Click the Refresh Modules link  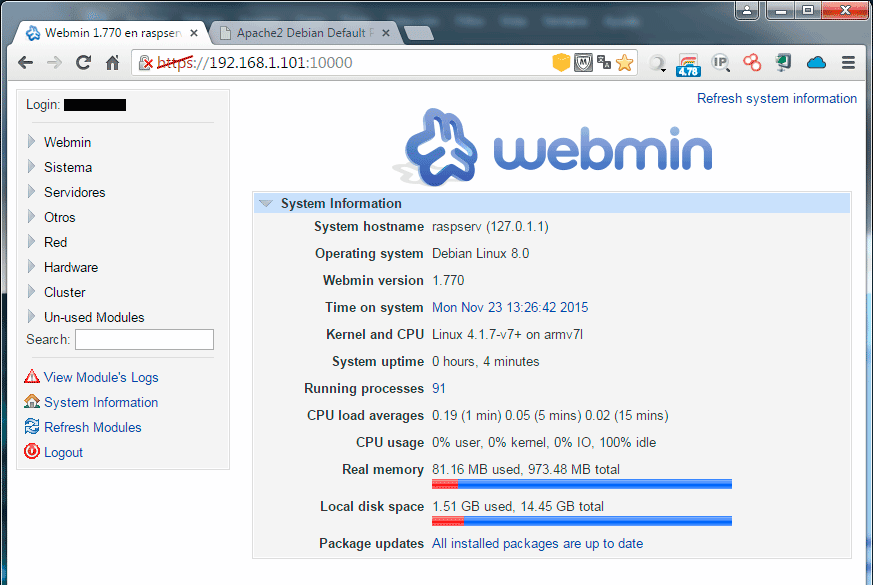point(92,427)
